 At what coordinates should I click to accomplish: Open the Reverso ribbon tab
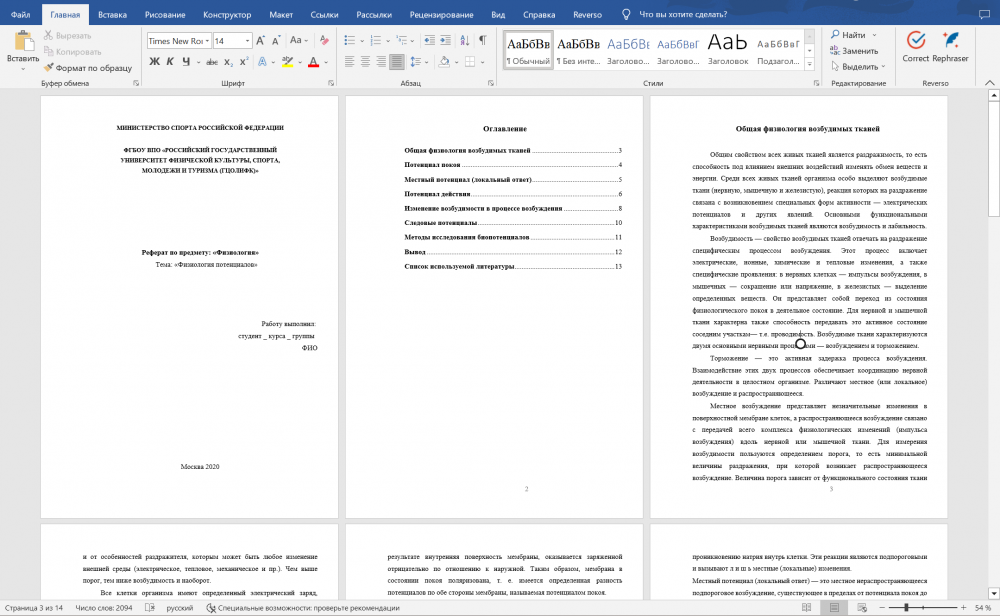click(587, 14)
